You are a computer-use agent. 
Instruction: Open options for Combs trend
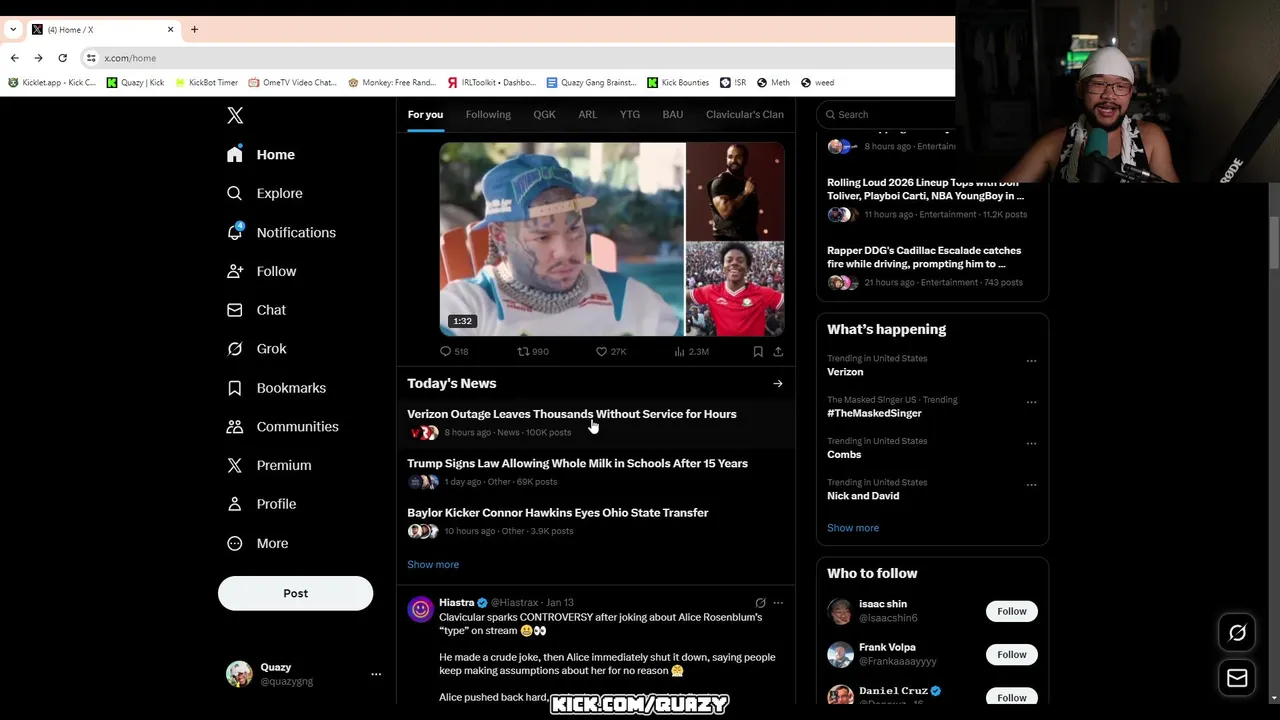click(x=1031, y=443)
